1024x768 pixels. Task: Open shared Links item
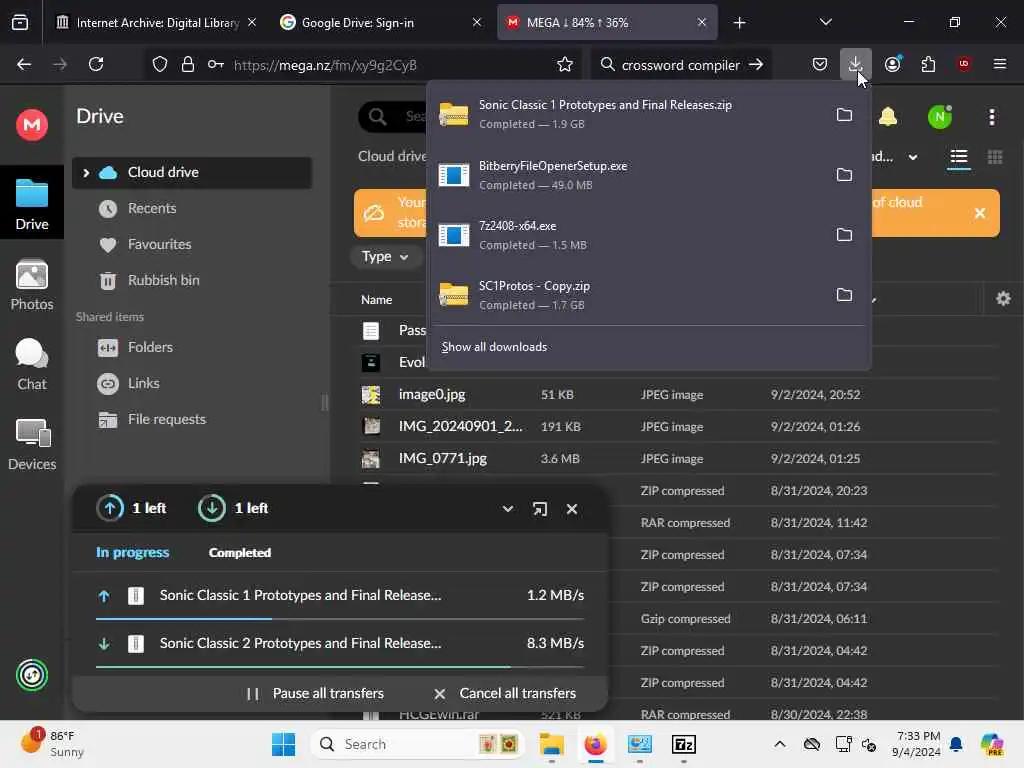point(192,383)
